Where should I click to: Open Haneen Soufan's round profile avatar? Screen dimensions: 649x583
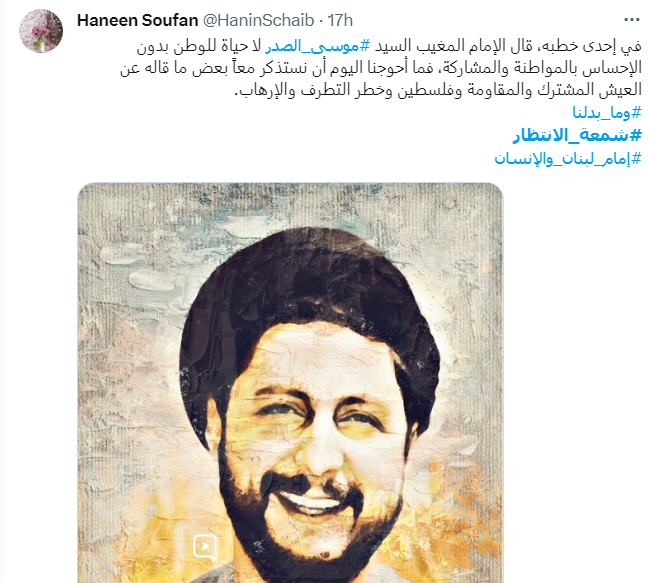click(41, 31)
